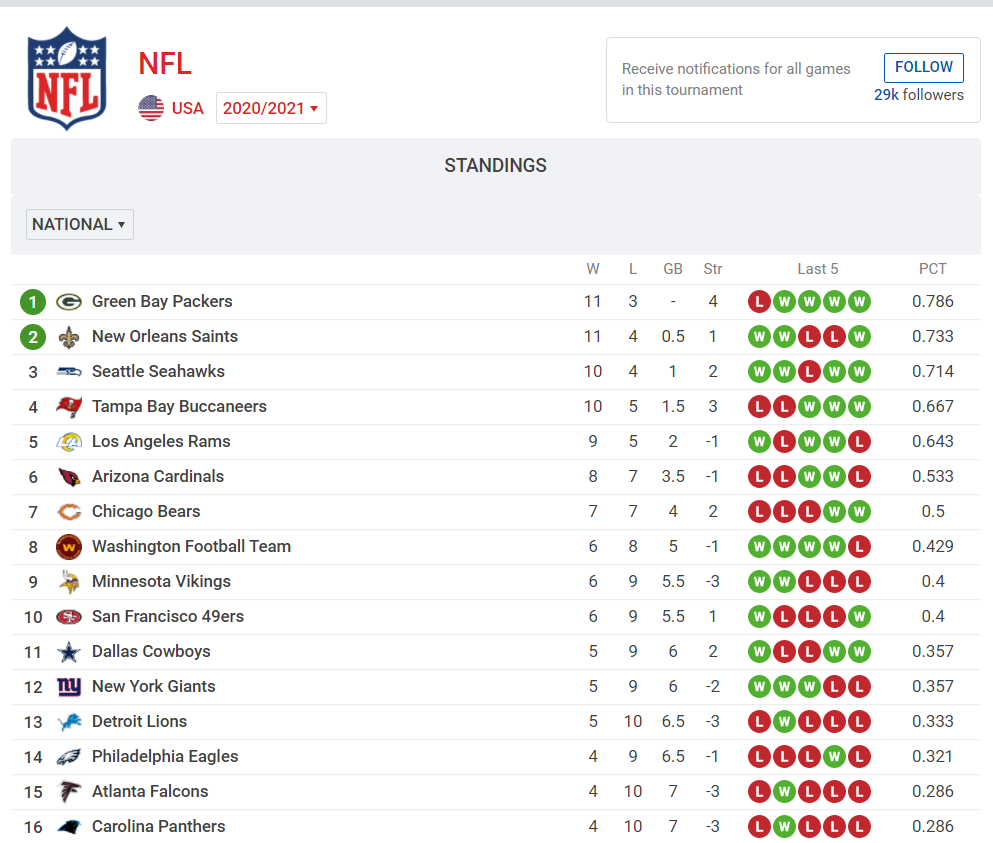Click the Philadelphia Eagles logo
993x843 pixels.
69,757
